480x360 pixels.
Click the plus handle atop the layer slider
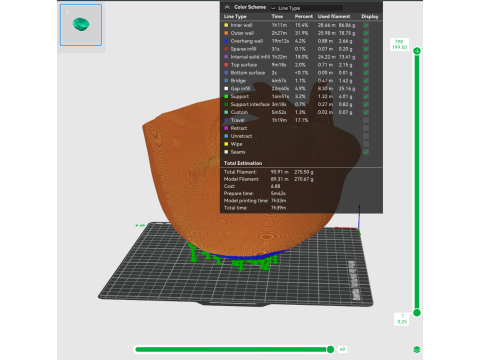(x=417, y=51)
